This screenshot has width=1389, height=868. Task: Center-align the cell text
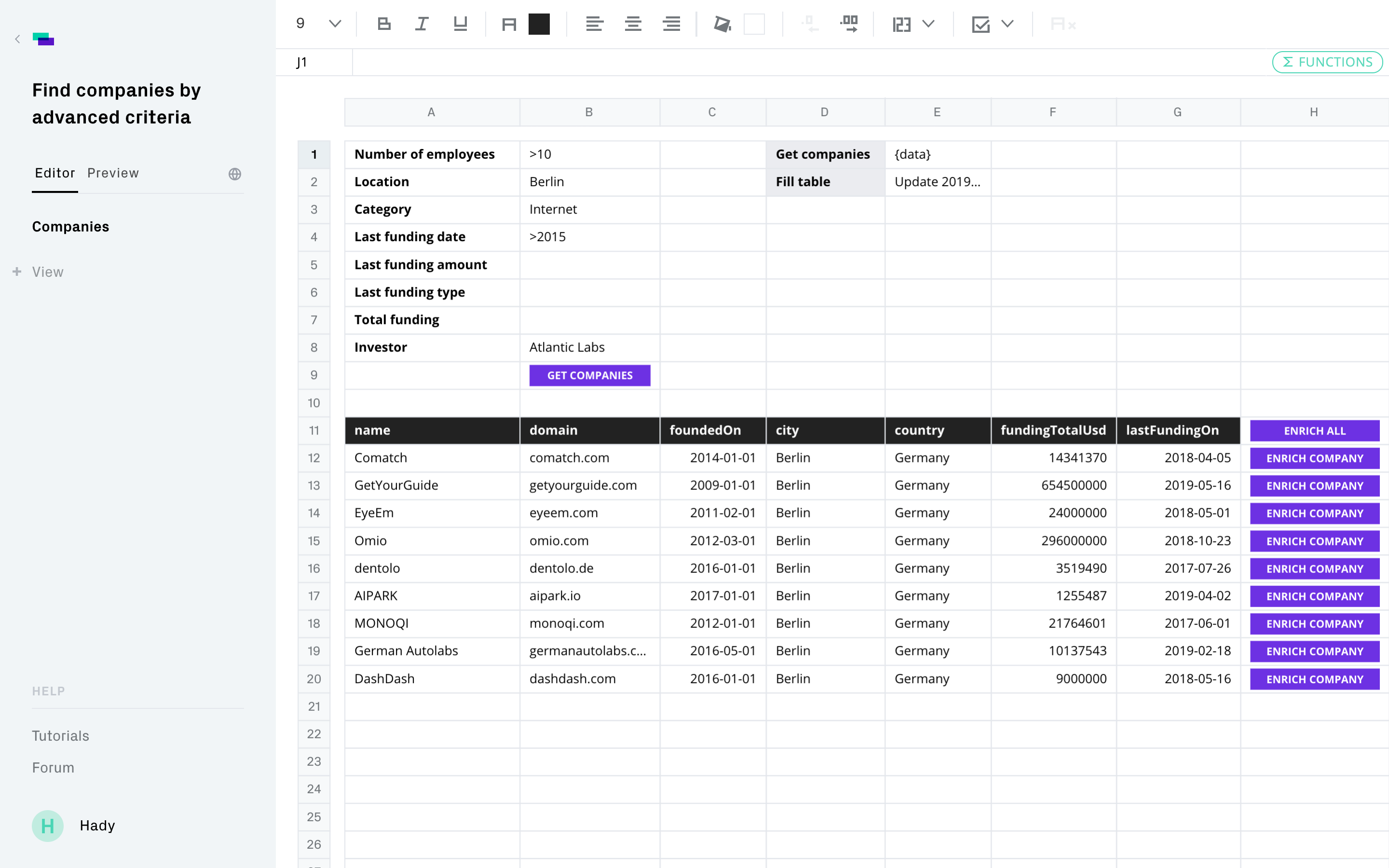click(632, 24)
